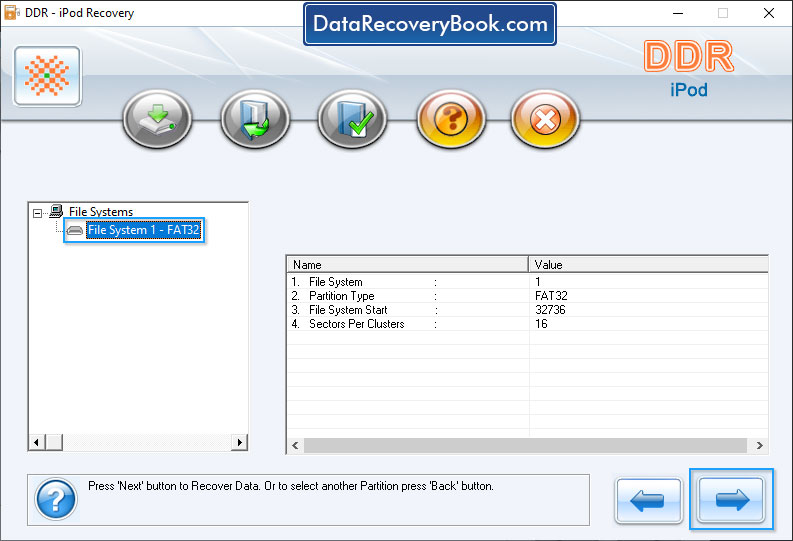This screenshot has width=793, height=541.
Task: Click the DDR iPod Recovery title bar icon
Action: tap(11, 13)
